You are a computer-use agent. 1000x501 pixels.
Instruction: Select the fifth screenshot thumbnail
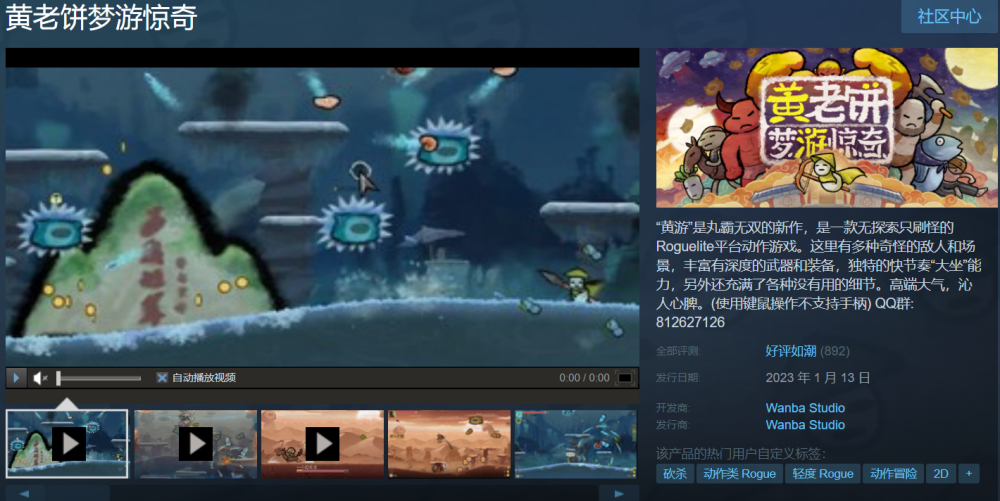click(x=575, y=443)
